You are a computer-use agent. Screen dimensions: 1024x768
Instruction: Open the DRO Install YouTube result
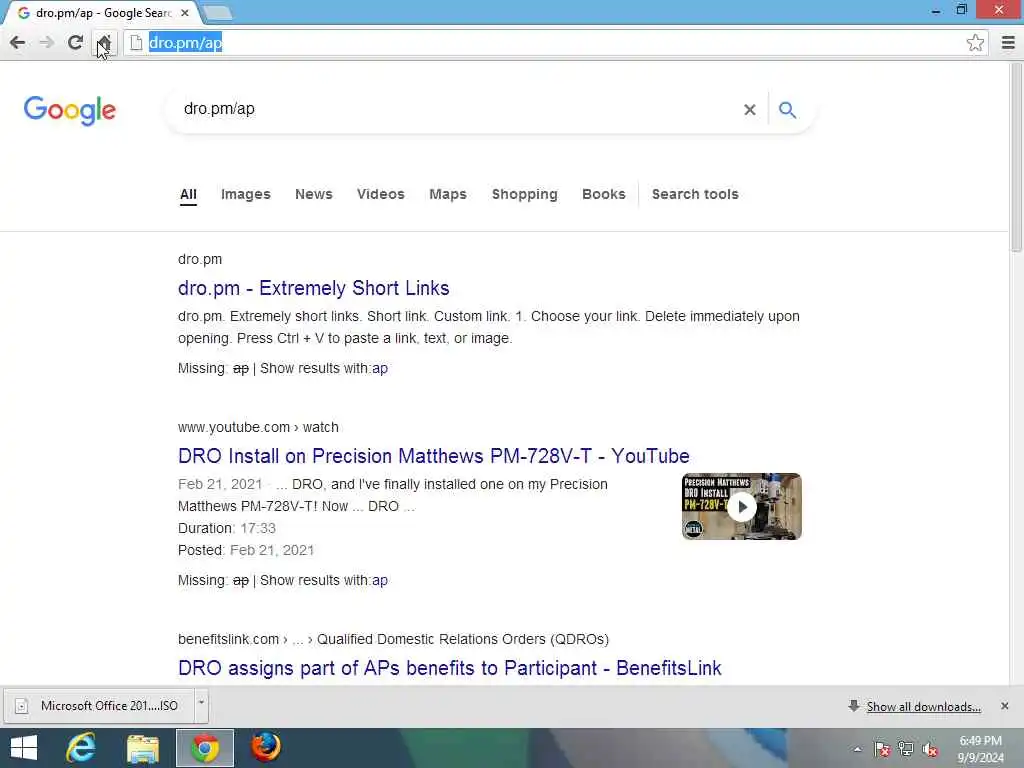[x=434, y=456]
